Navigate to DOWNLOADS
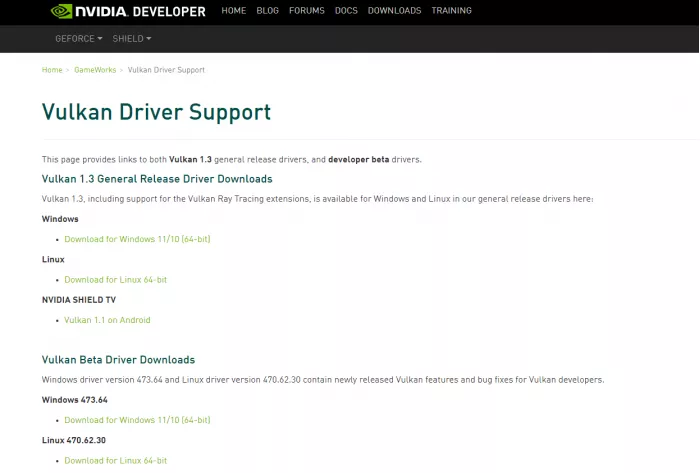Viewport: 700px width, 473px height. coord(394,11)
